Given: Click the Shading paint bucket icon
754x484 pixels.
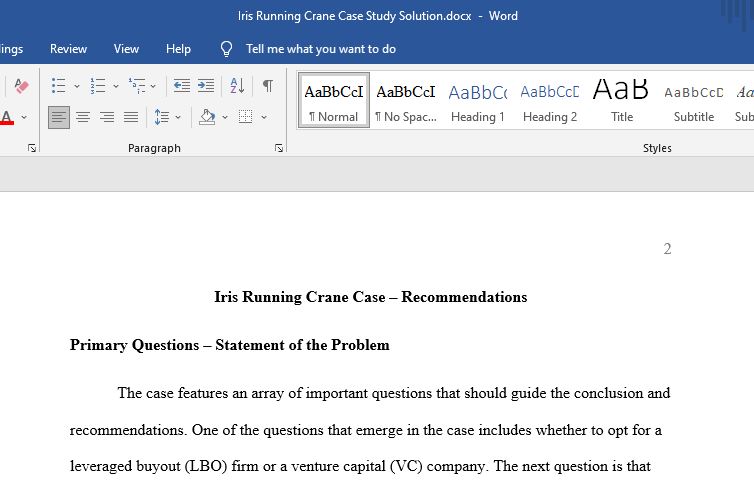Looking at the screenshot, I should pyautogui.click(x=207, y=117).
